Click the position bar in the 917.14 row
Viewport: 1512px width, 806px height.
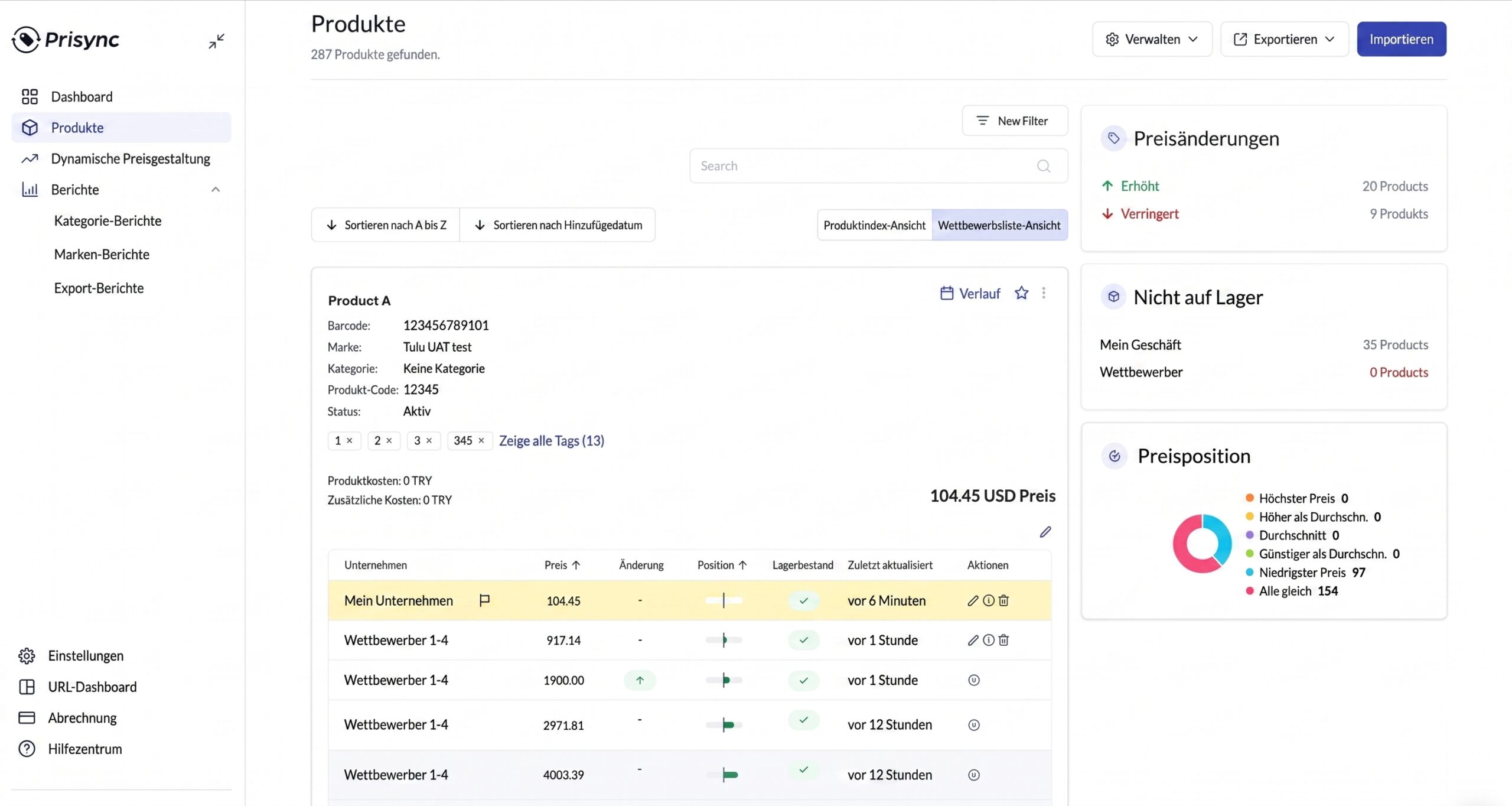[724, 640]
